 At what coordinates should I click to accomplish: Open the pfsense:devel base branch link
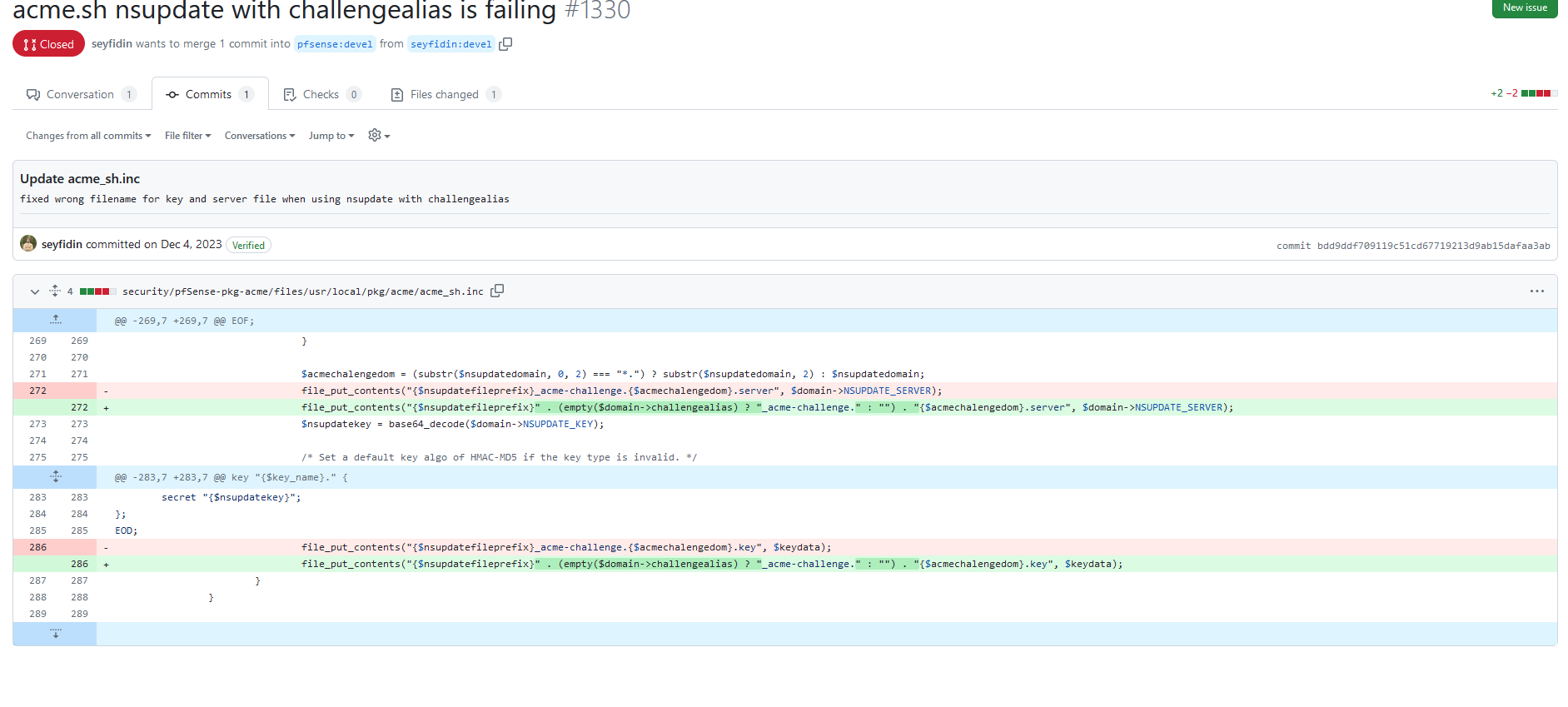point(335,44)
